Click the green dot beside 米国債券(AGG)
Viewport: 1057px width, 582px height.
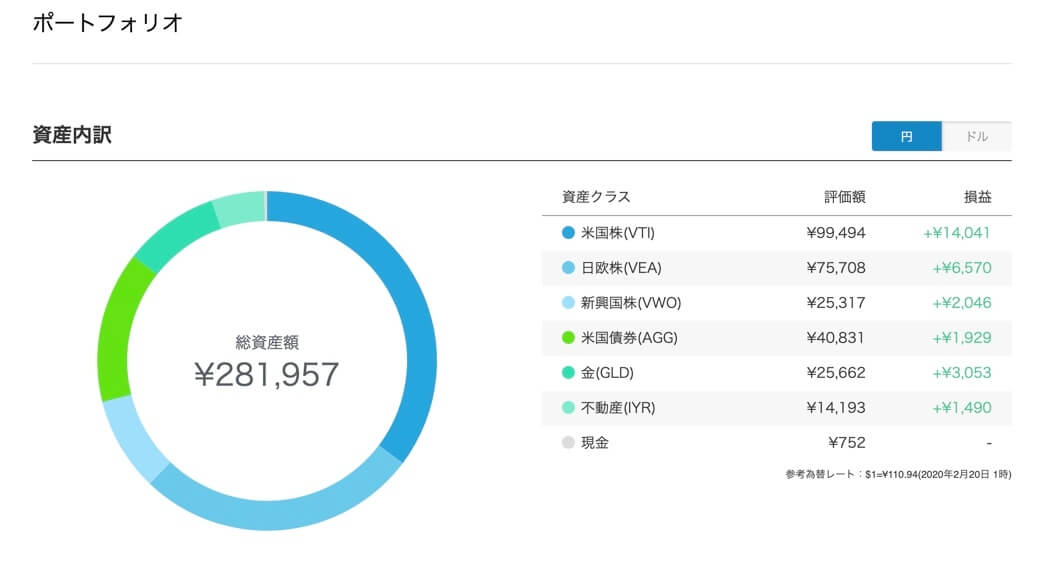point(568,337)
